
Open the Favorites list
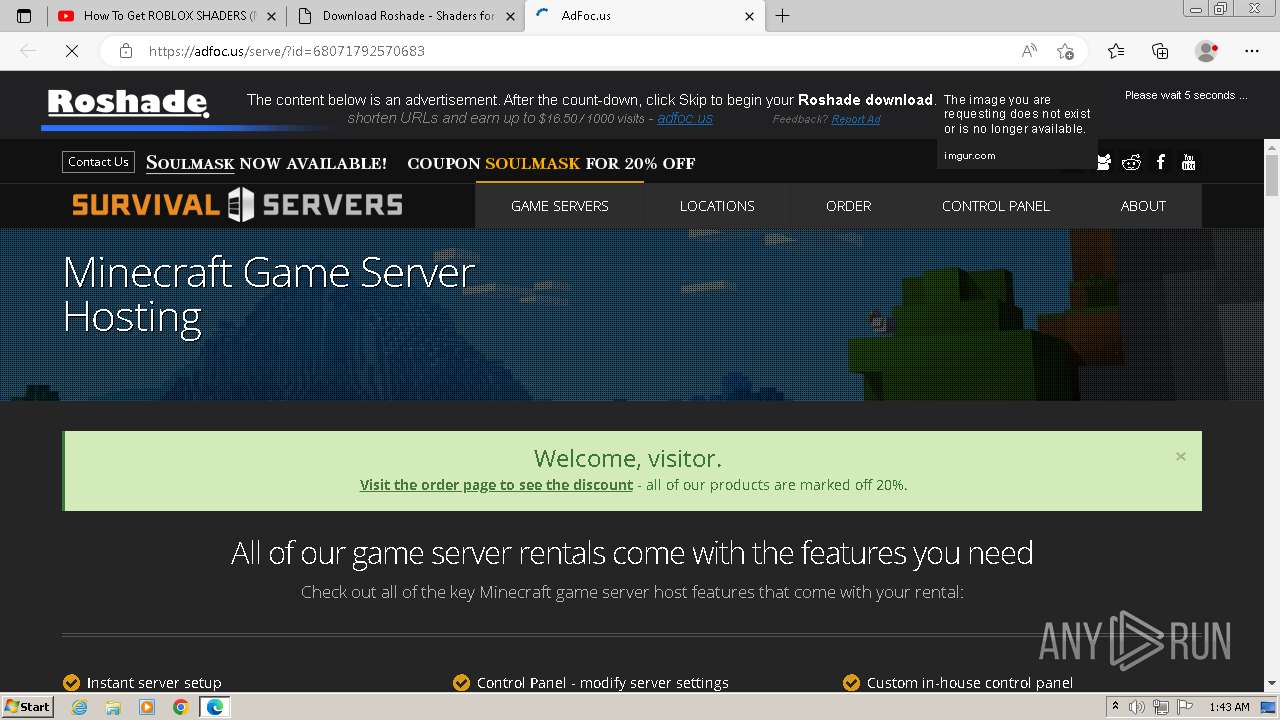(1116, 51)
